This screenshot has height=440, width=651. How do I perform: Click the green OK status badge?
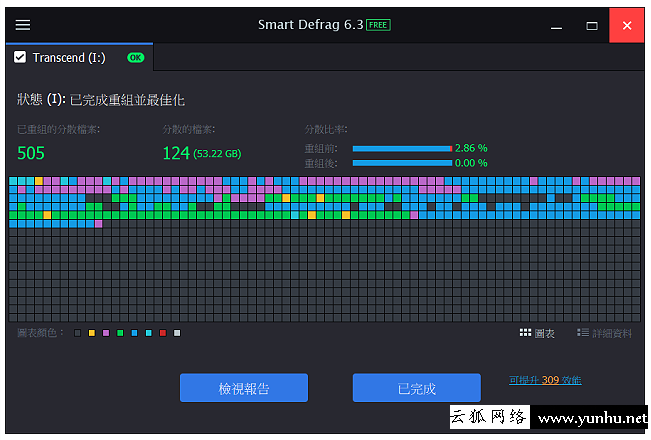click(x=136, y=58)
